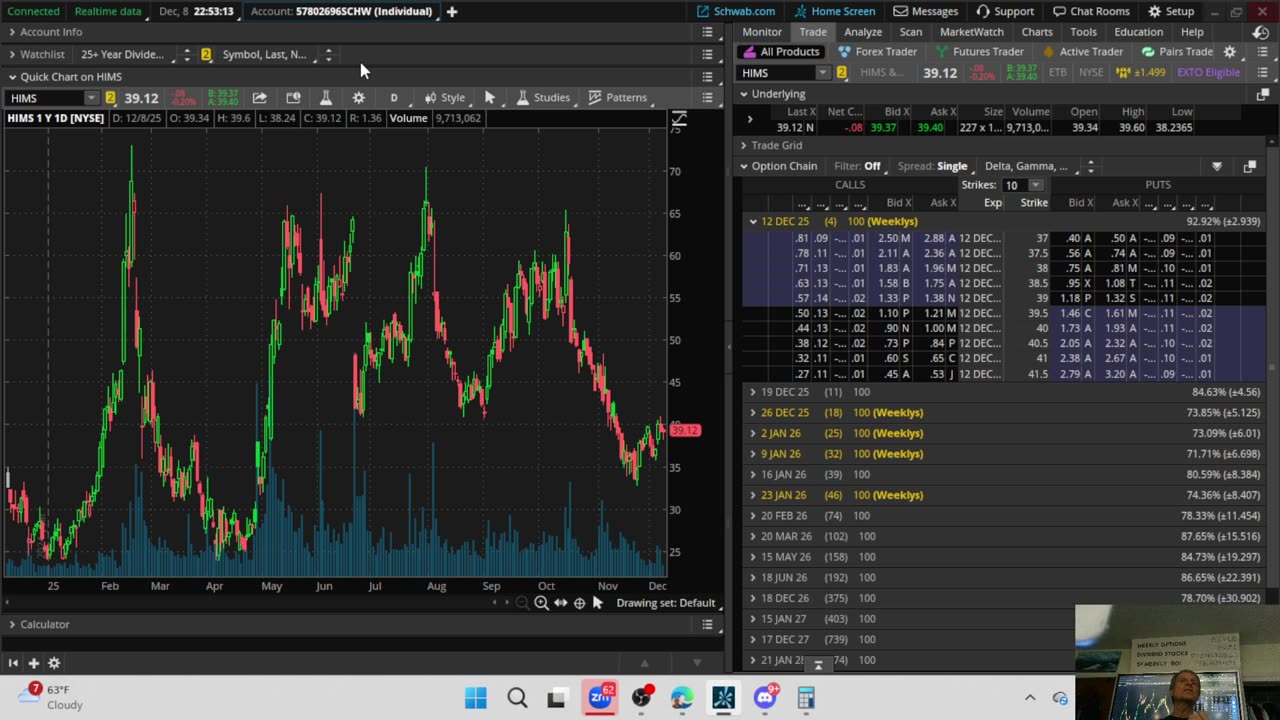Switch to the Monitor tab
The image size is (1280, 720).
click(x=762, y=32)
